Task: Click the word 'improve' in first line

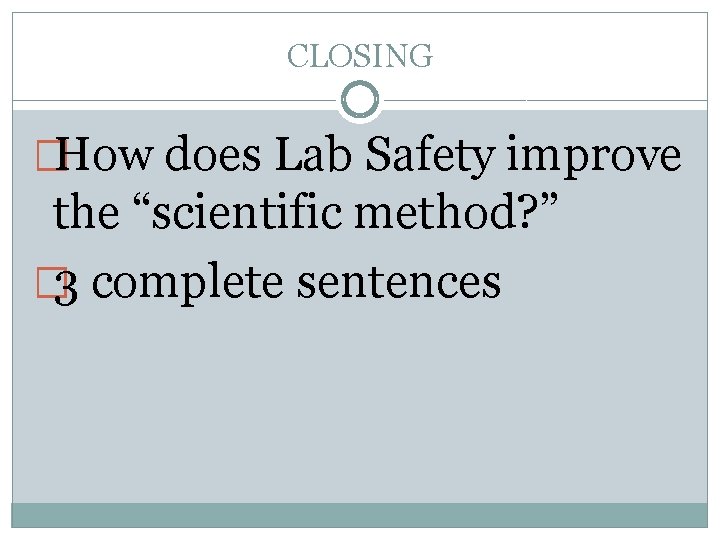Action: point(594,157)
